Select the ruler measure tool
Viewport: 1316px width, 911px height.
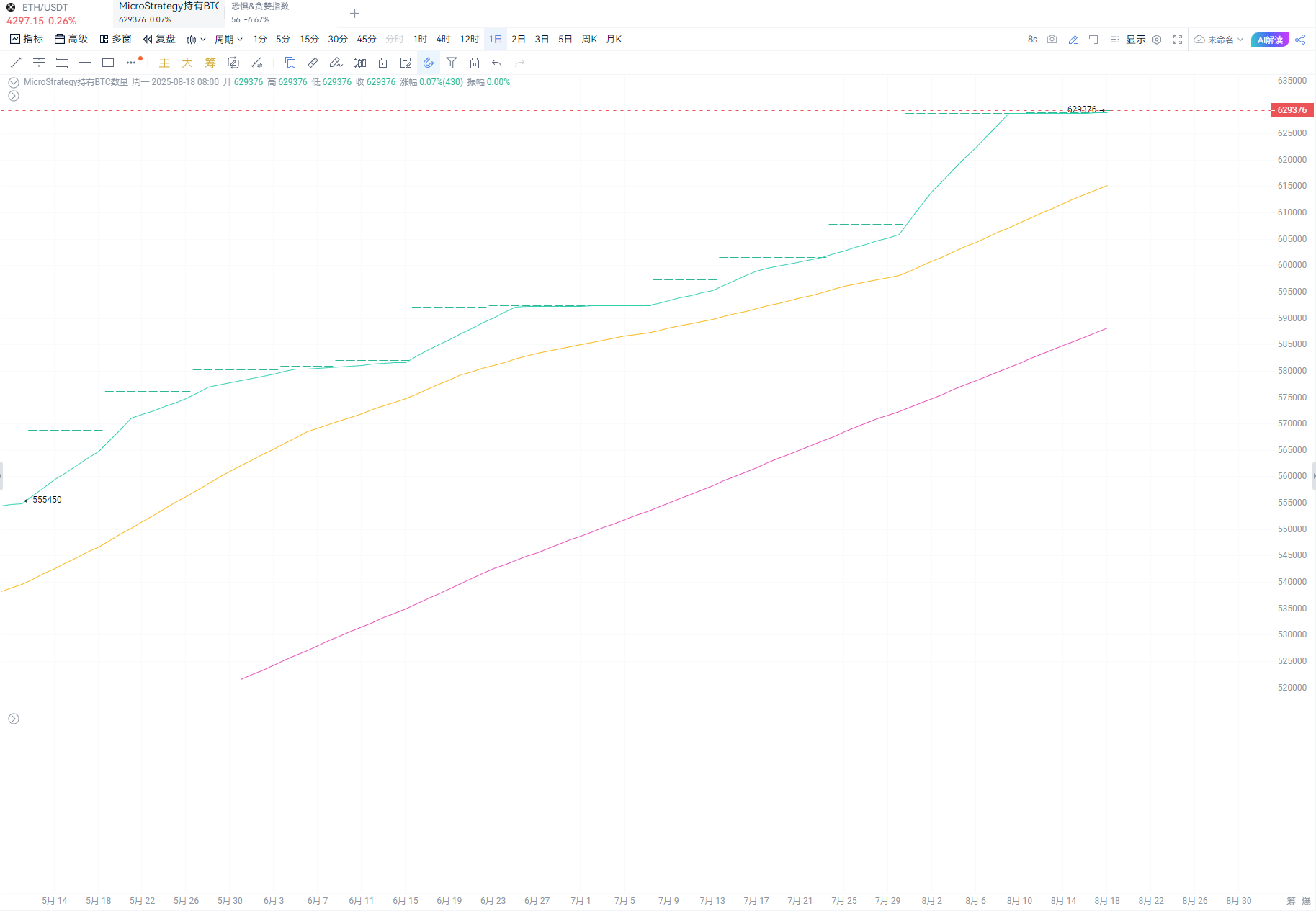(x=313, y=63)
